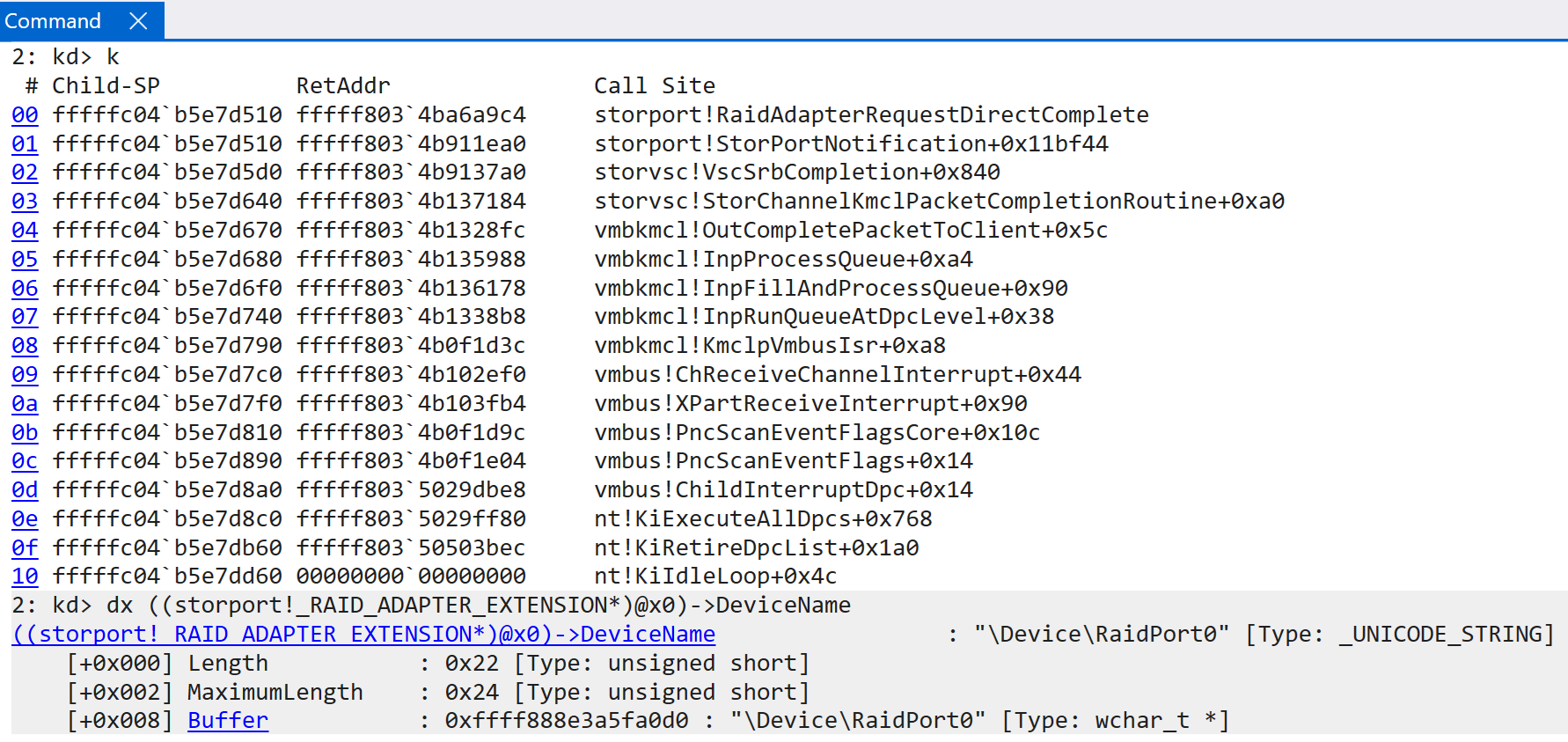The height and width of the screenshot is (742, 1568).
Task: Jump to stack frame 0c
Action: click(25, 461)
